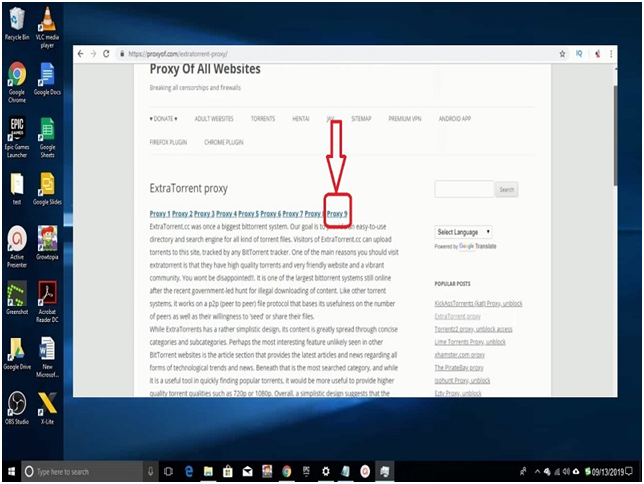This screenshot has width=644, height=484.
Task: Show hidden system tray icons
Action: tap(537, 472)
